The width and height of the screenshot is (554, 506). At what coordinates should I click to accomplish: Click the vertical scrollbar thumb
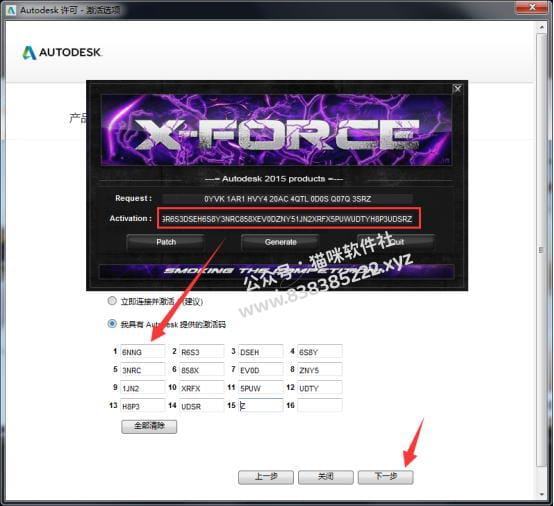tap(541, 250)
